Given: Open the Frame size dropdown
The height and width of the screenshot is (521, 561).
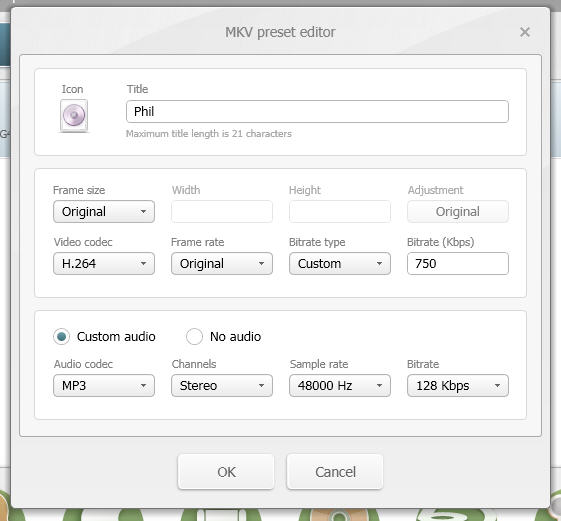Looking at the screenshot, I should pyautogui.click(x=104, y=211).
